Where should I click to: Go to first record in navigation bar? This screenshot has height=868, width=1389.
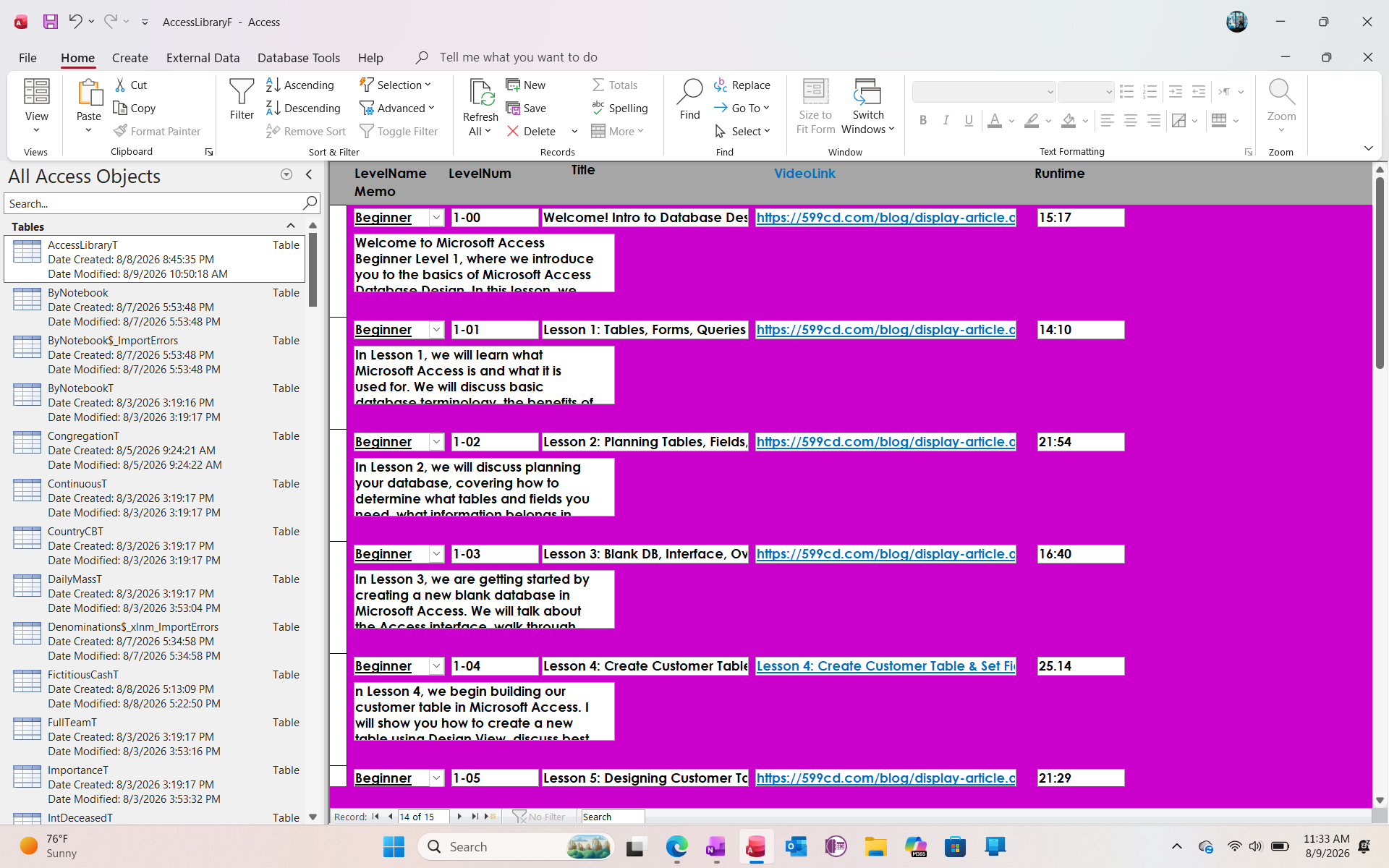pyautogui.click(x=375, y=817)
